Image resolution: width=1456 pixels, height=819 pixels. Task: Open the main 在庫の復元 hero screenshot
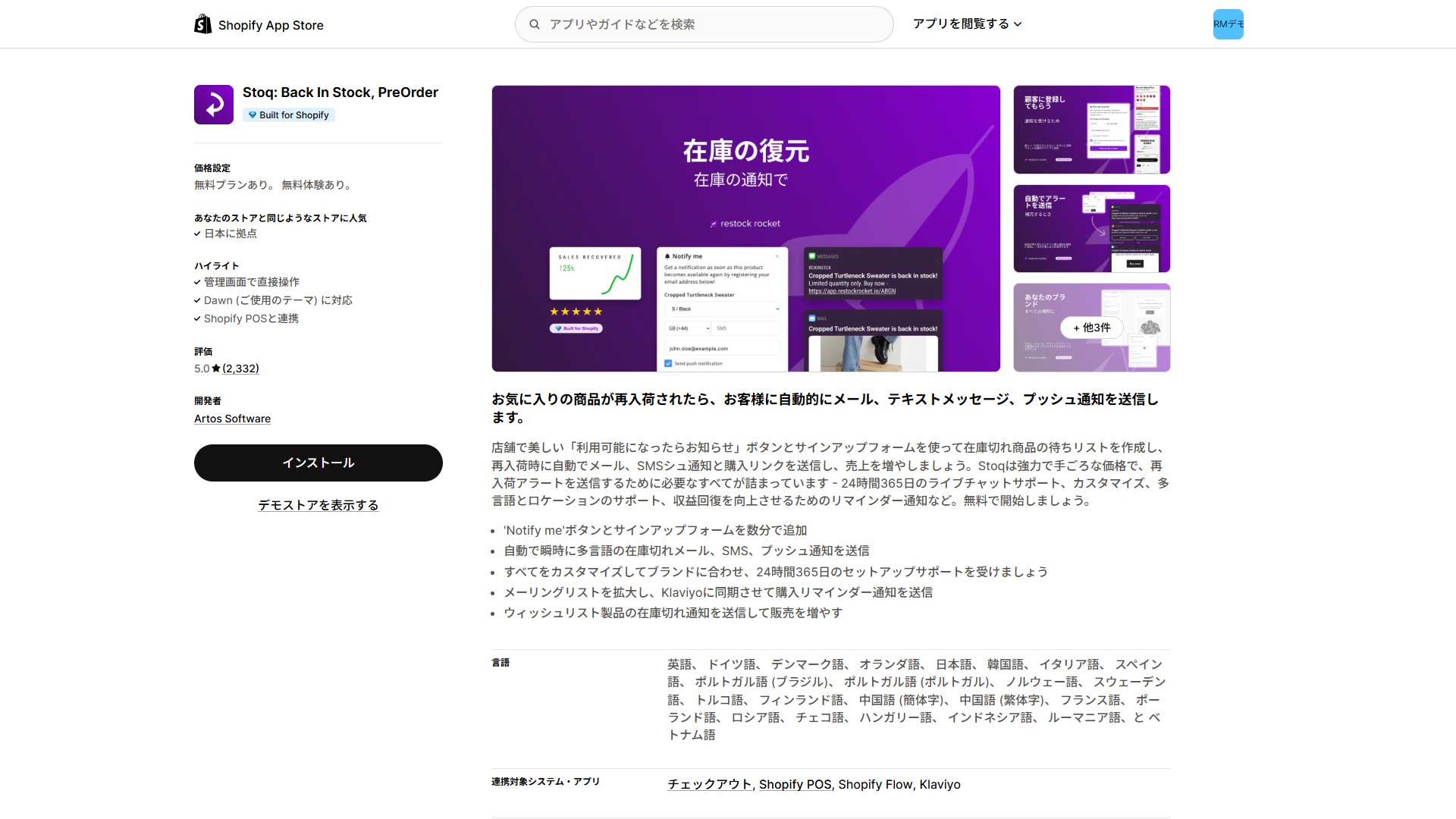tap(745, 228)
